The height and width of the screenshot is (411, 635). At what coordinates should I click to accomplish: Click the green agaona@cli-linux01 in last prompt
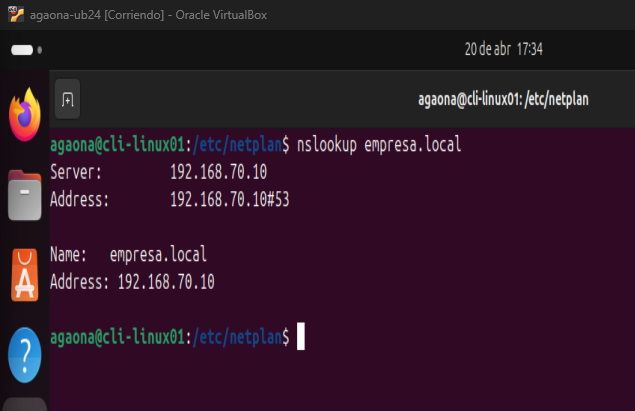click(x=117, y=336)
